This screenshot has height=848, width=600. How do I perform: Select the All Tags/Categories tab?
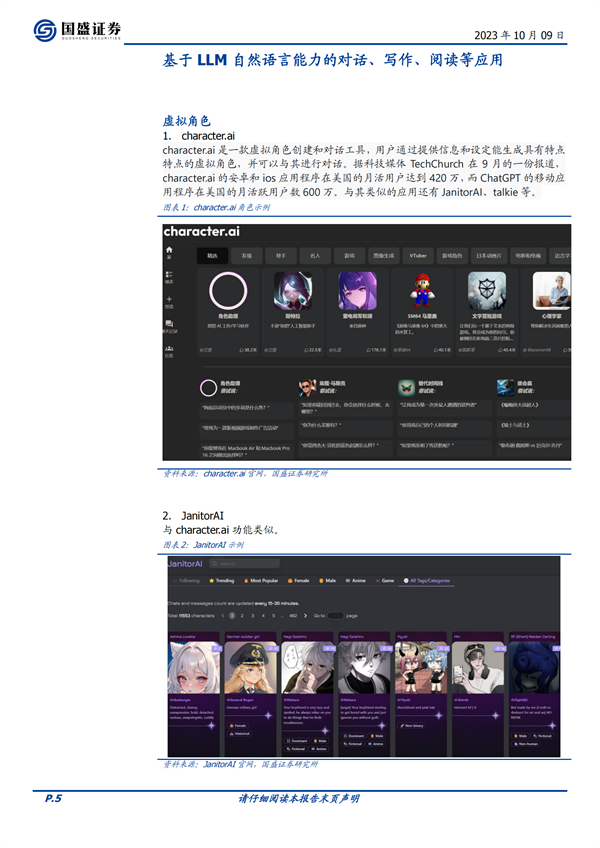tap(427, 581)
